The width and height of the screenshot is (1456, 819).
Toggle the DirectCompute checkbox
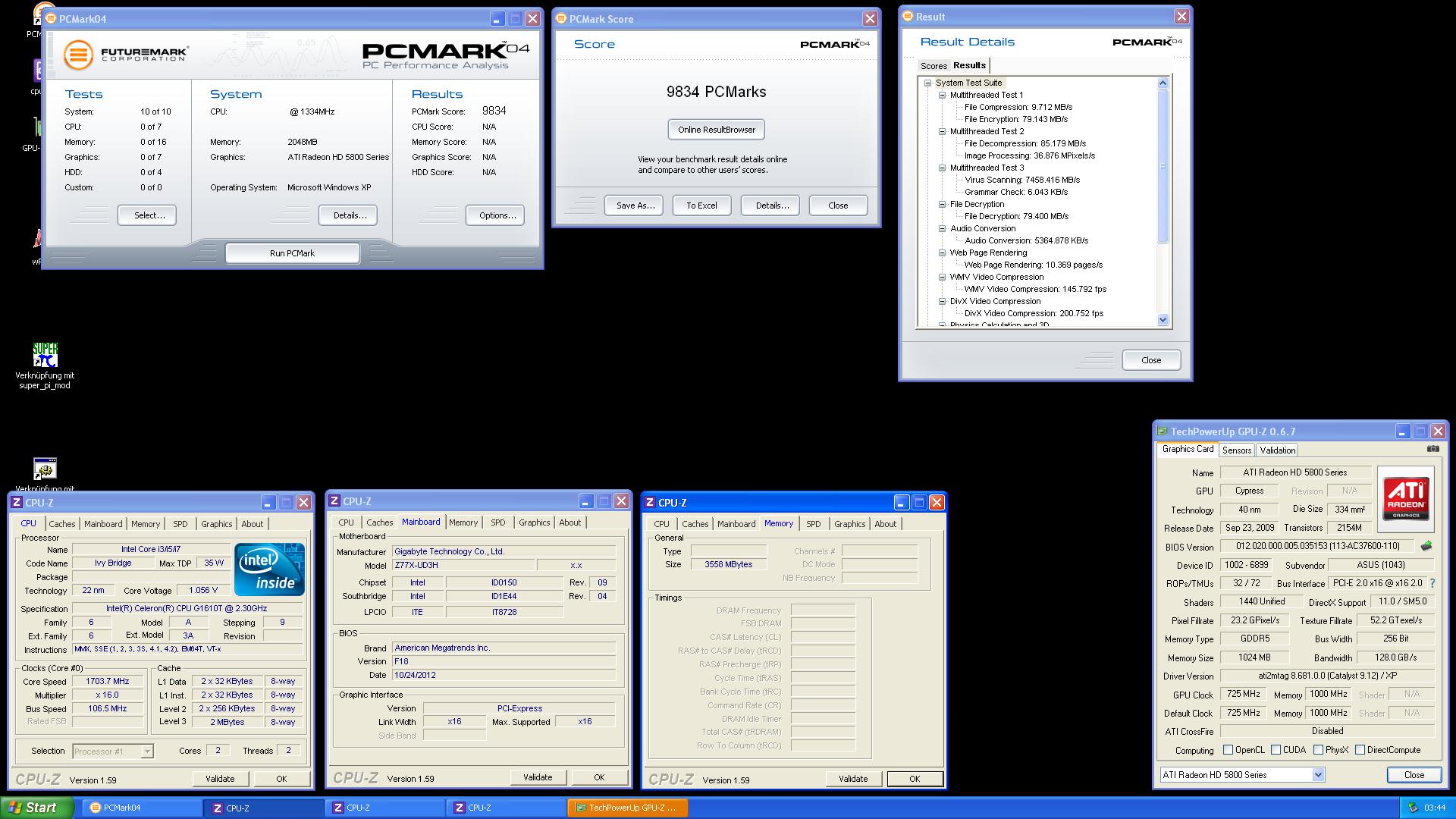pyautogui.click(x=1360, y=750)
